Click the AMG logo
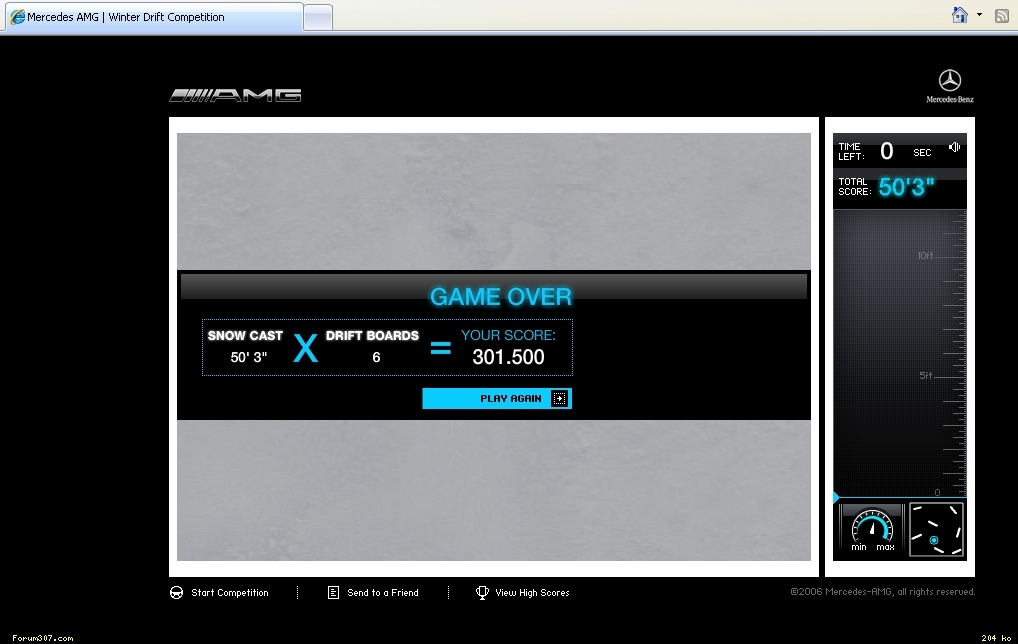 (235, 95)
